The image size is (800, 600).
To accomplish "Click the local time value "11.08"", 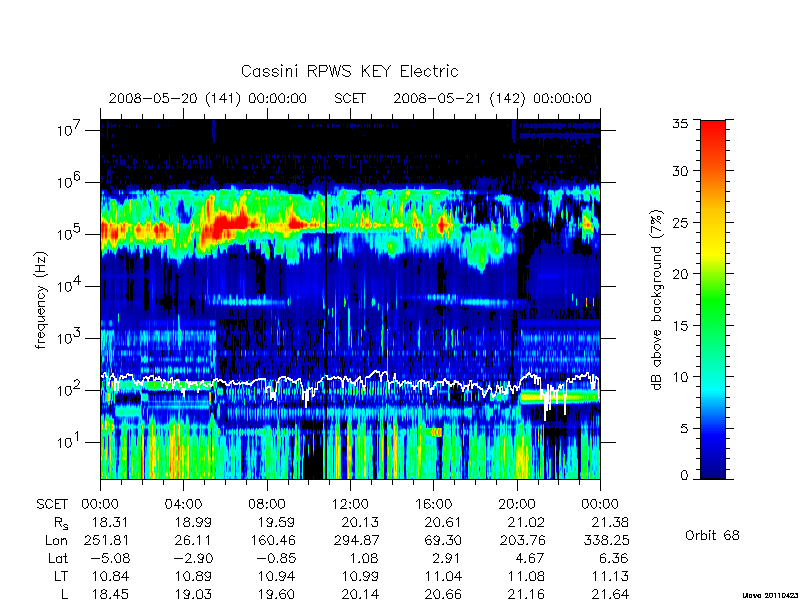I will pyautogui.click(x=527, y=576).
